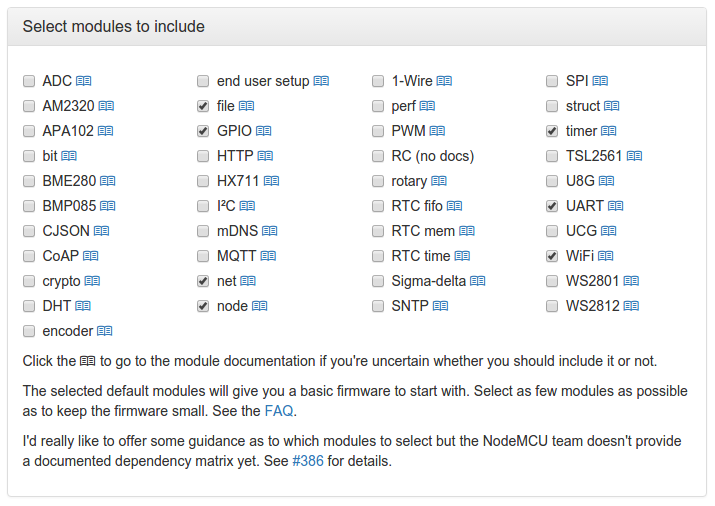Open the Sigma-delta documentation icon

point(477,281)
